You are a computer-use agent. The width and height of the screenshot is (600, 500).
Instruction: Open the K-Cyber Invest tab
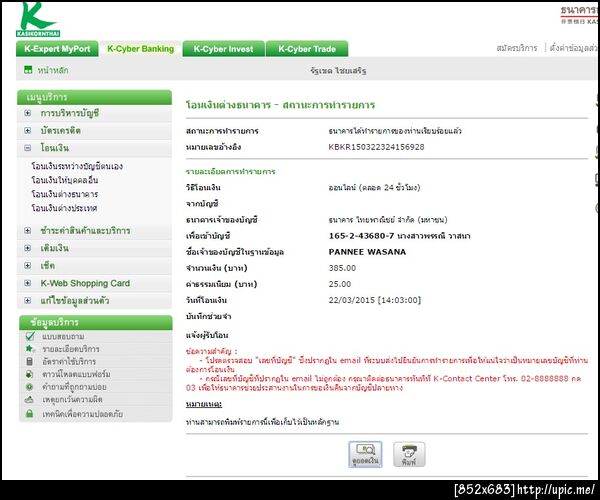[223, 49]
